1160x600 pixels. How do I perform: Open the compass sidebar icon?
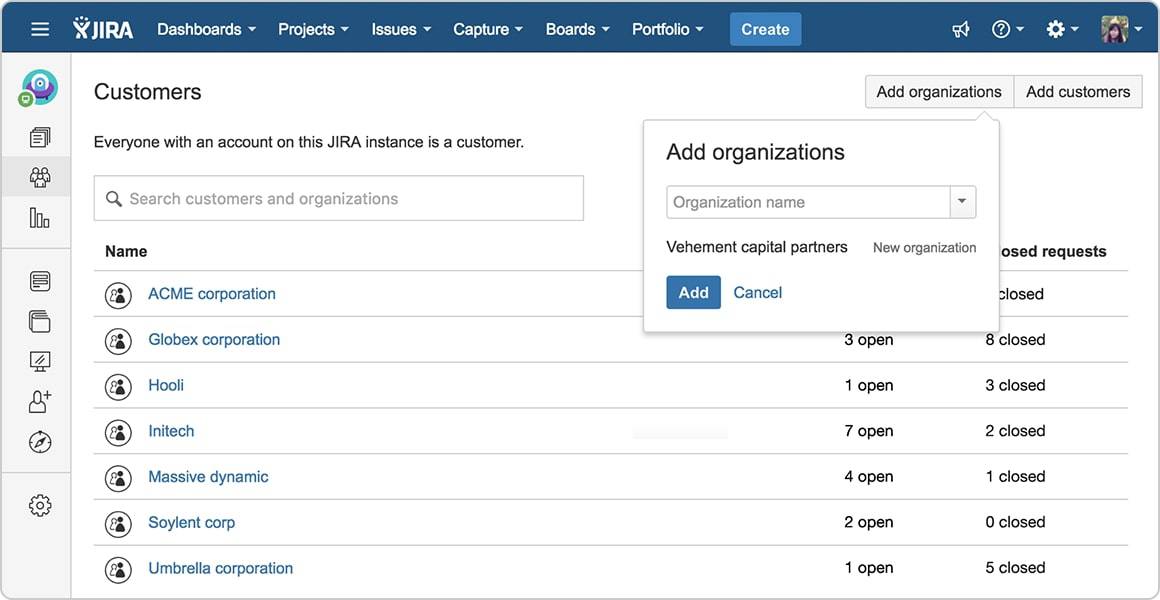click(40, 442)
